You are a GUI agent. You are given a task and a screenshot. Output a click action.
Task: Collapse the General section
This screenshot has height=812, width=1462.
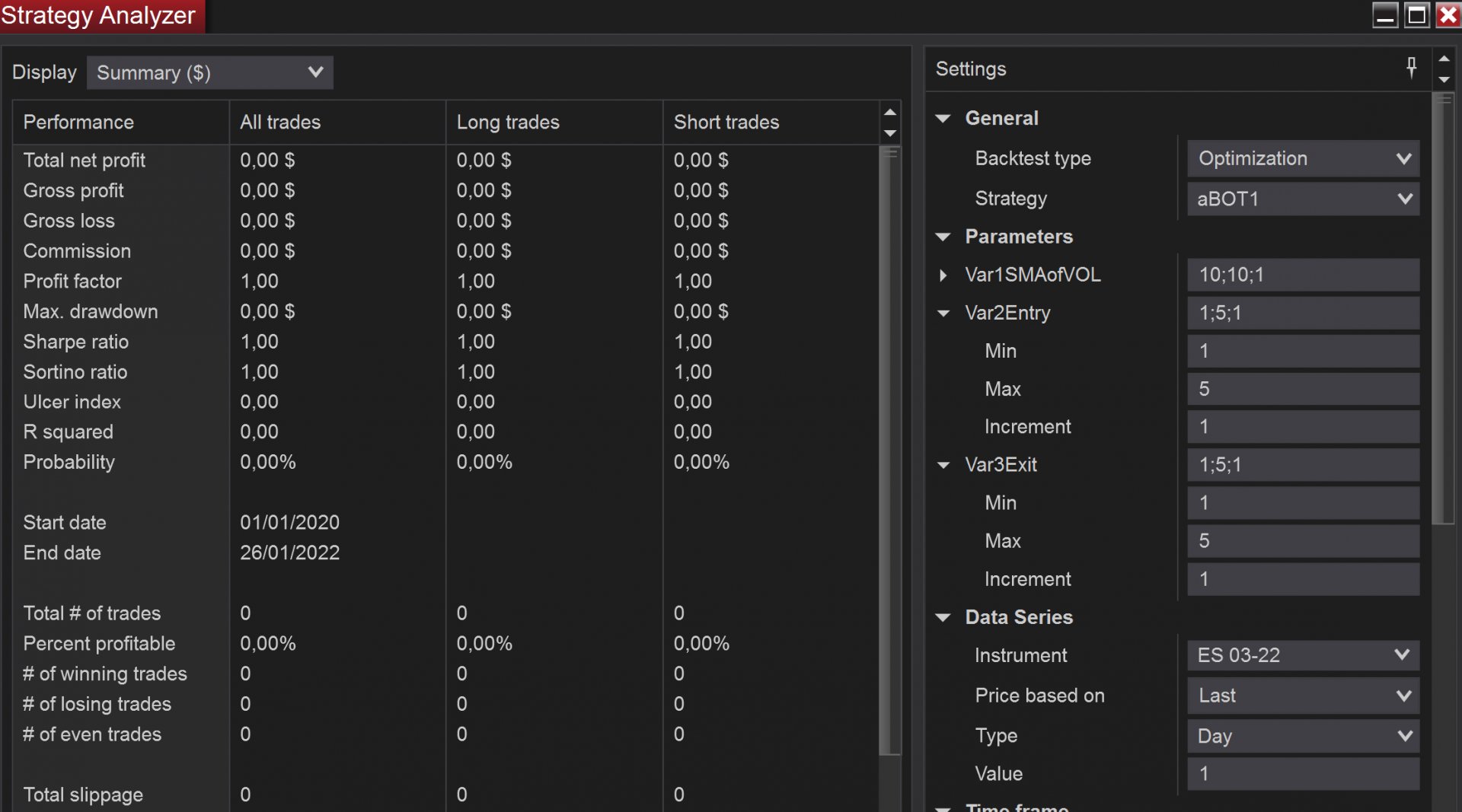click(943, 118)
